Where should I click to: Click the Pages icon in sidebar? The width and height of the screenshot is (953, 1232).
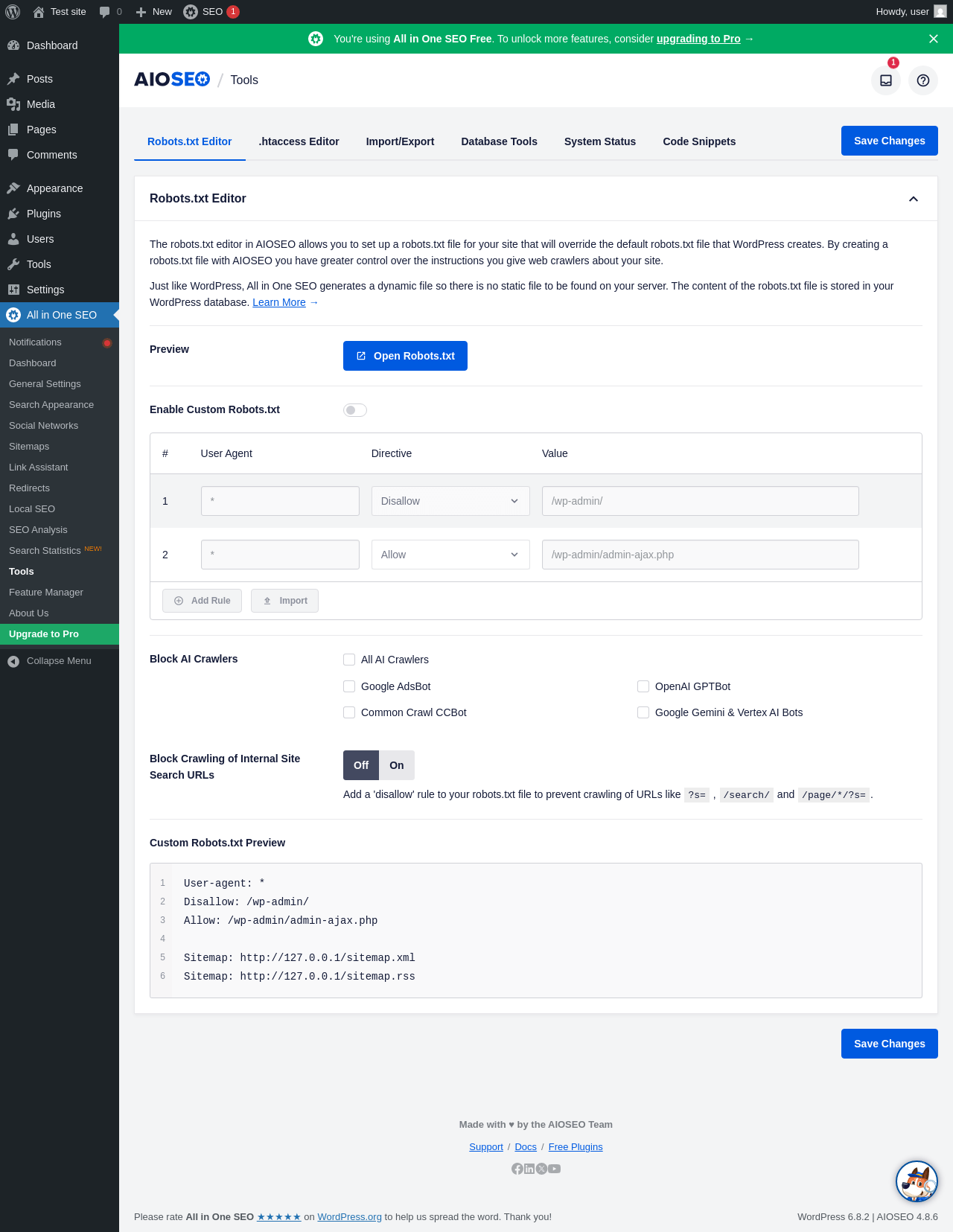click(13, 130)
